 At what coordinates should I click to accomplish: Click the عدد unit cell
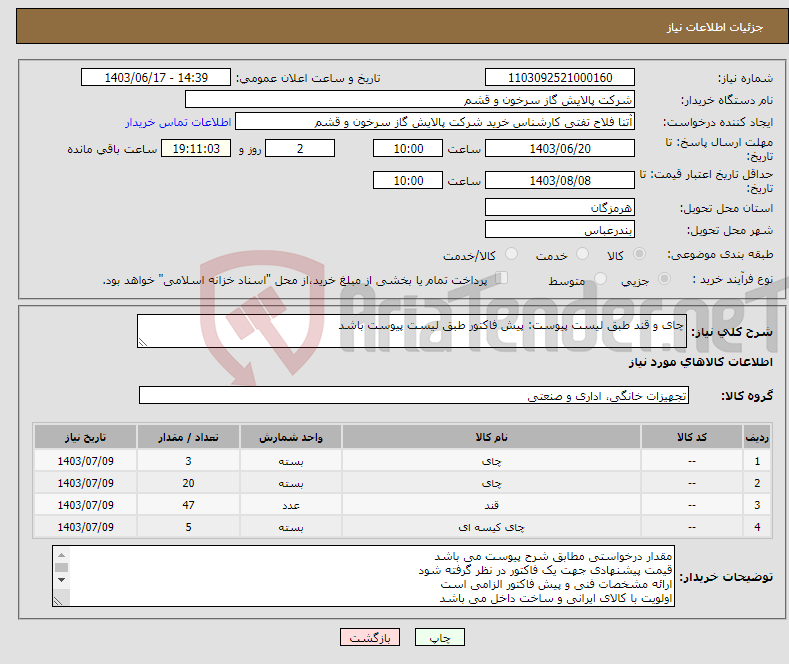(291, 505)
